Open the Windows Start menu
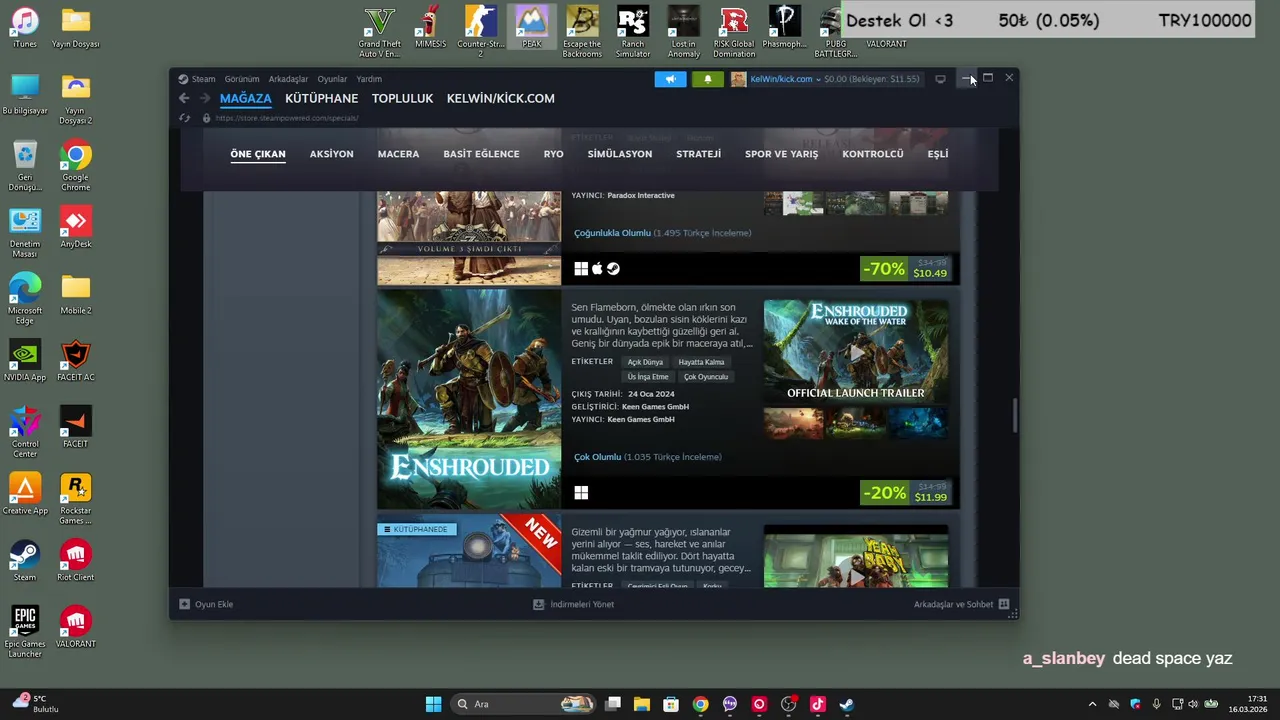 pyautogui.click(x=433, y=704)
